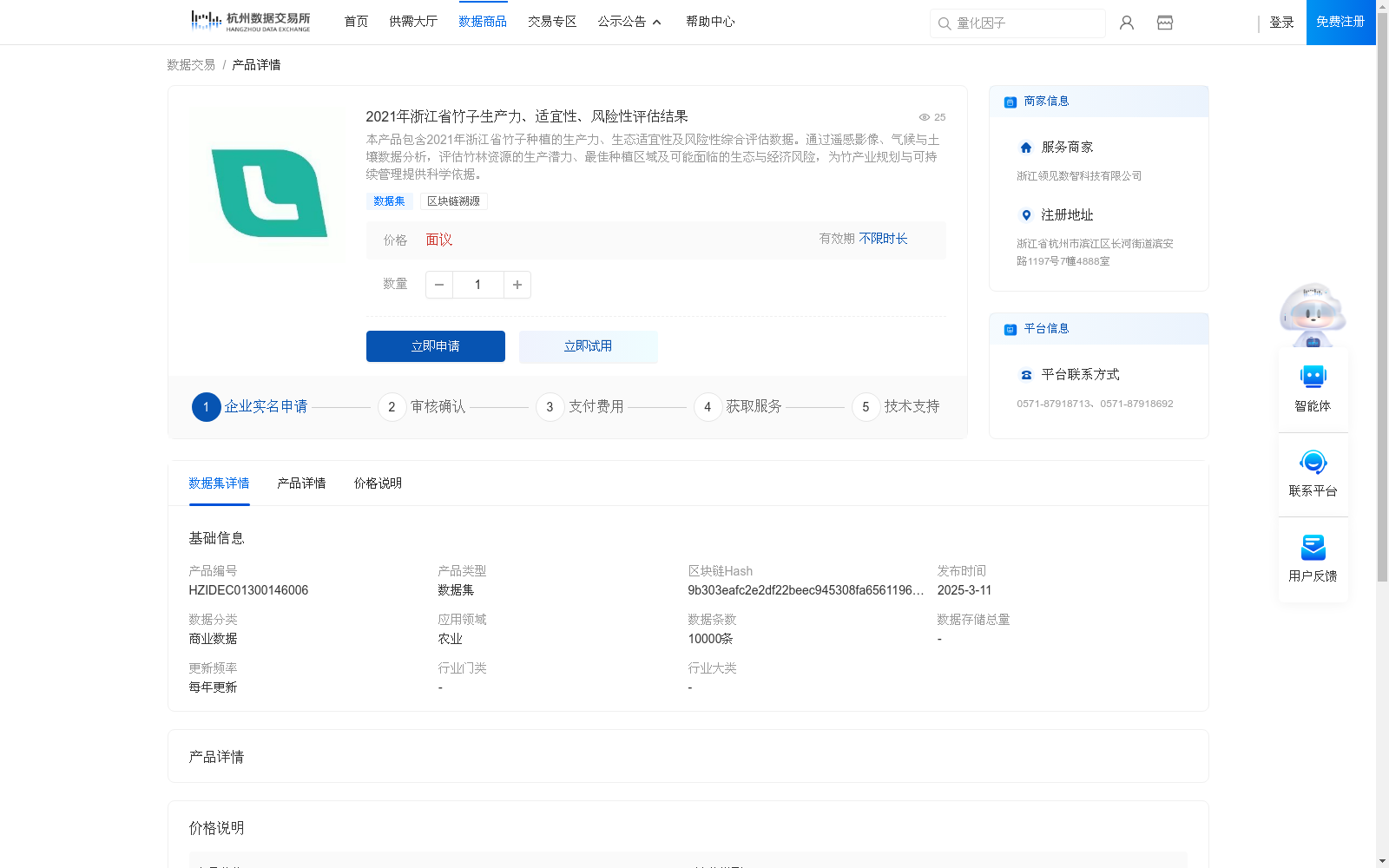Click 数据交易 breadcrumb link
Viewport: 1389px width, 868px height.
pos(191,65)
